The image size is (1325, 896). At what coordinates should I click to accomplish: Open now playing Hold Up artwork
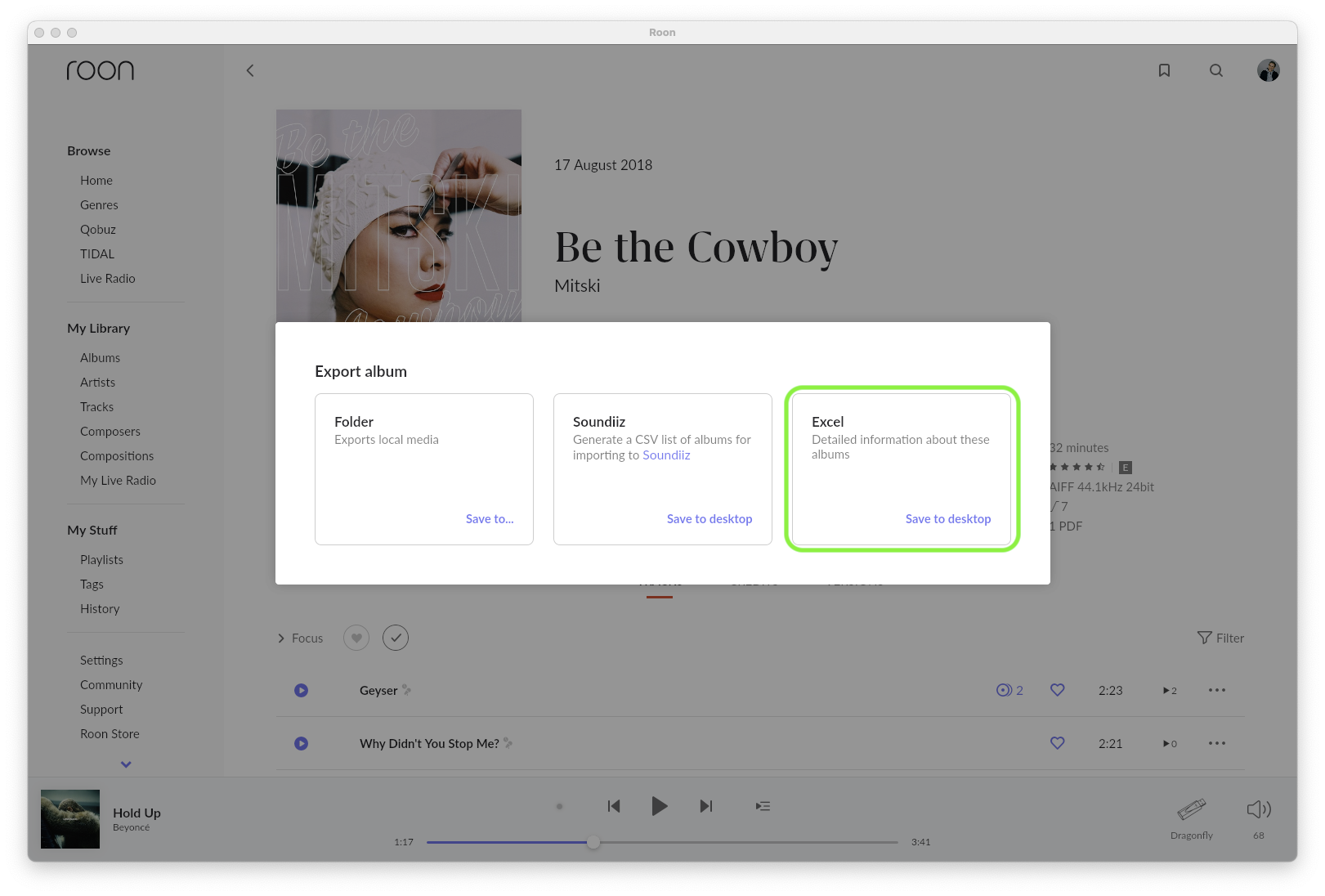(x=70, y=819)
